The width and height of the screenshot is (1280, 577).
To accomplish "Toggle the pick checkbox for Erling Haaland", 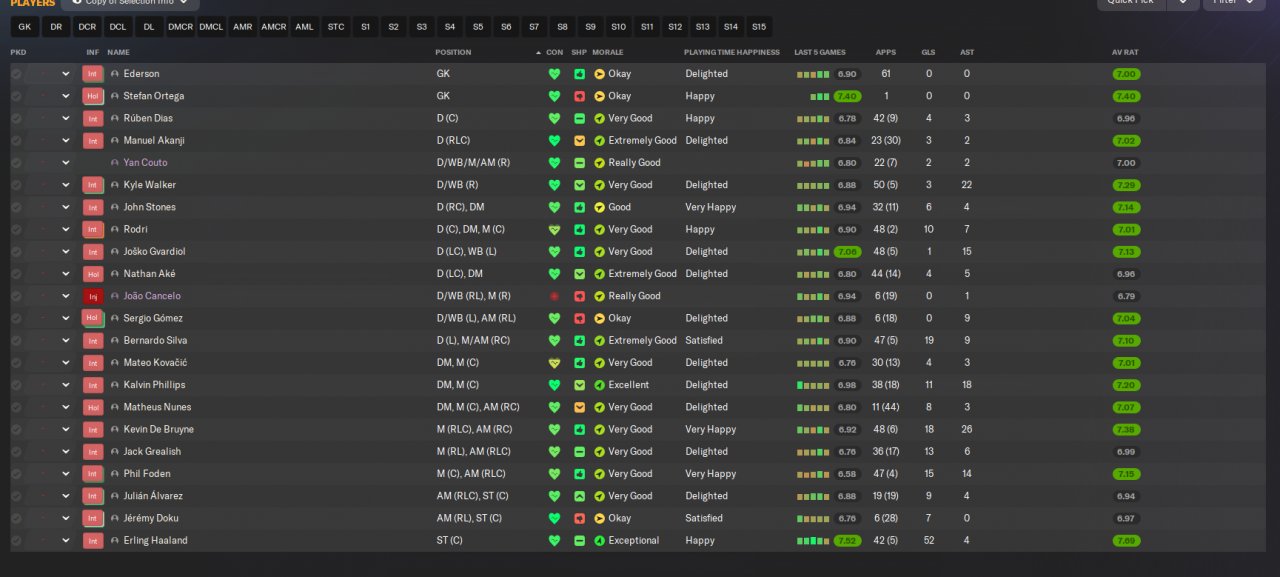I will [x=16, y=541].
